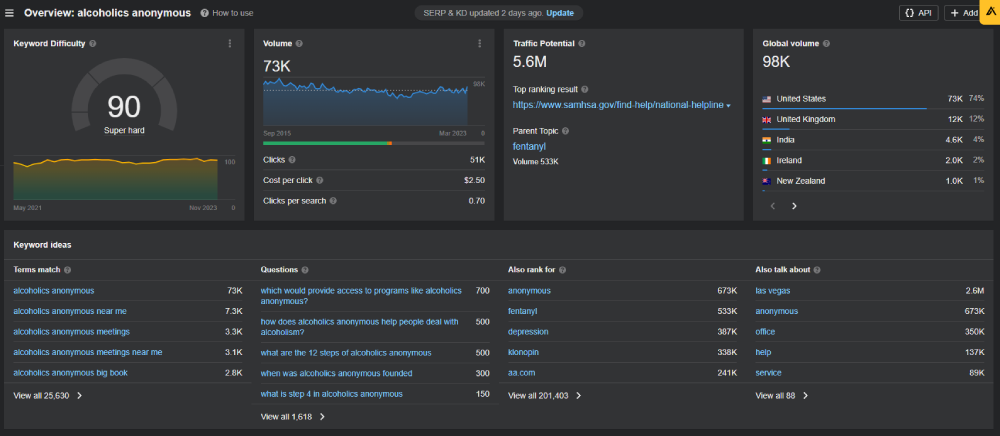
Task: Click the New Zealand flag icon
Action: click(767, 181)
